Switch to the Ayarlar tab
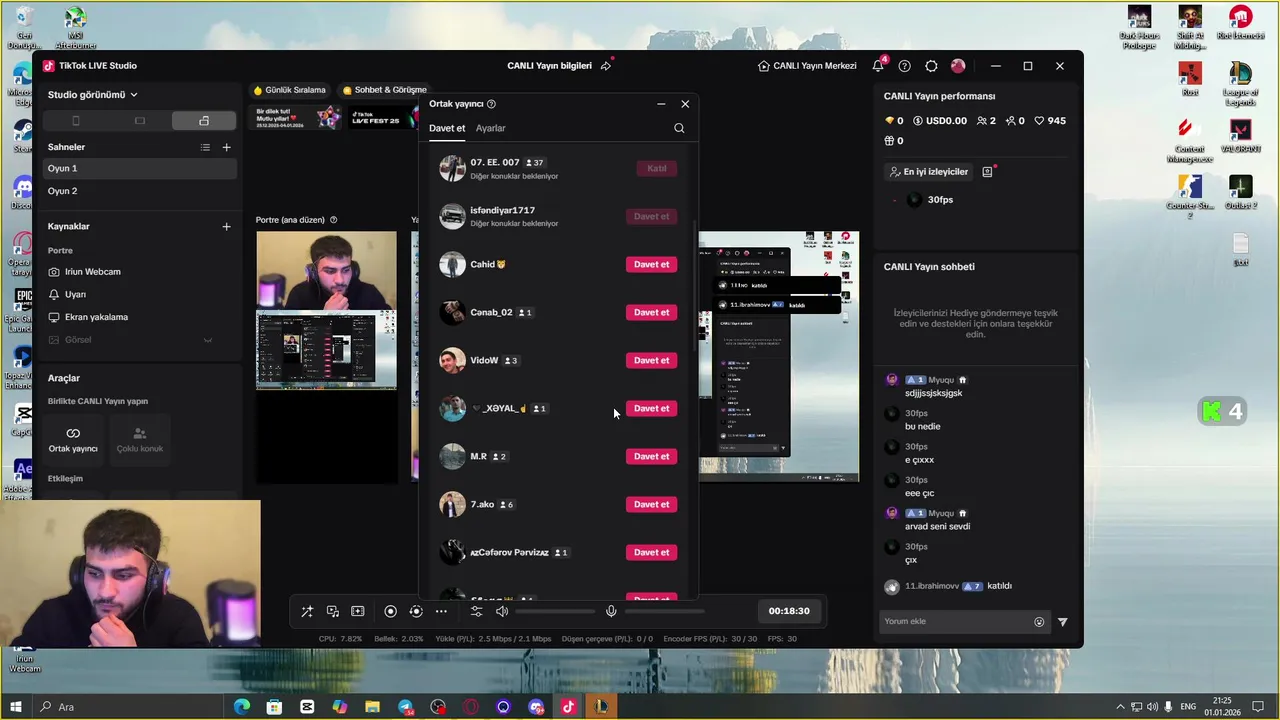Image resolution: width=1280 pixels, height=720 pixels. click(490, 128)
